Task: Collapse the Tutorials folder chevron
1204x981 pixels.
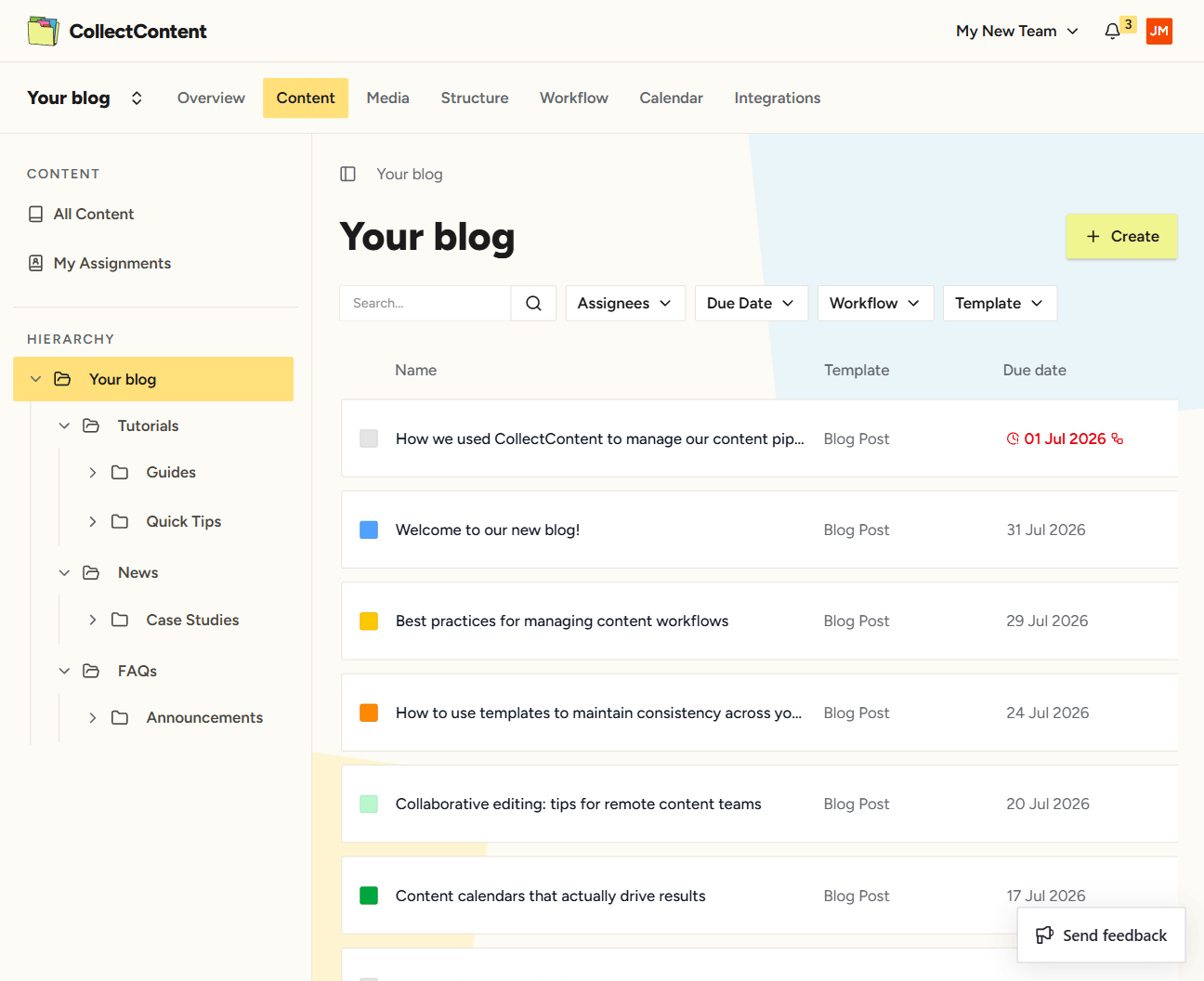Action: [x=64, y=425]
